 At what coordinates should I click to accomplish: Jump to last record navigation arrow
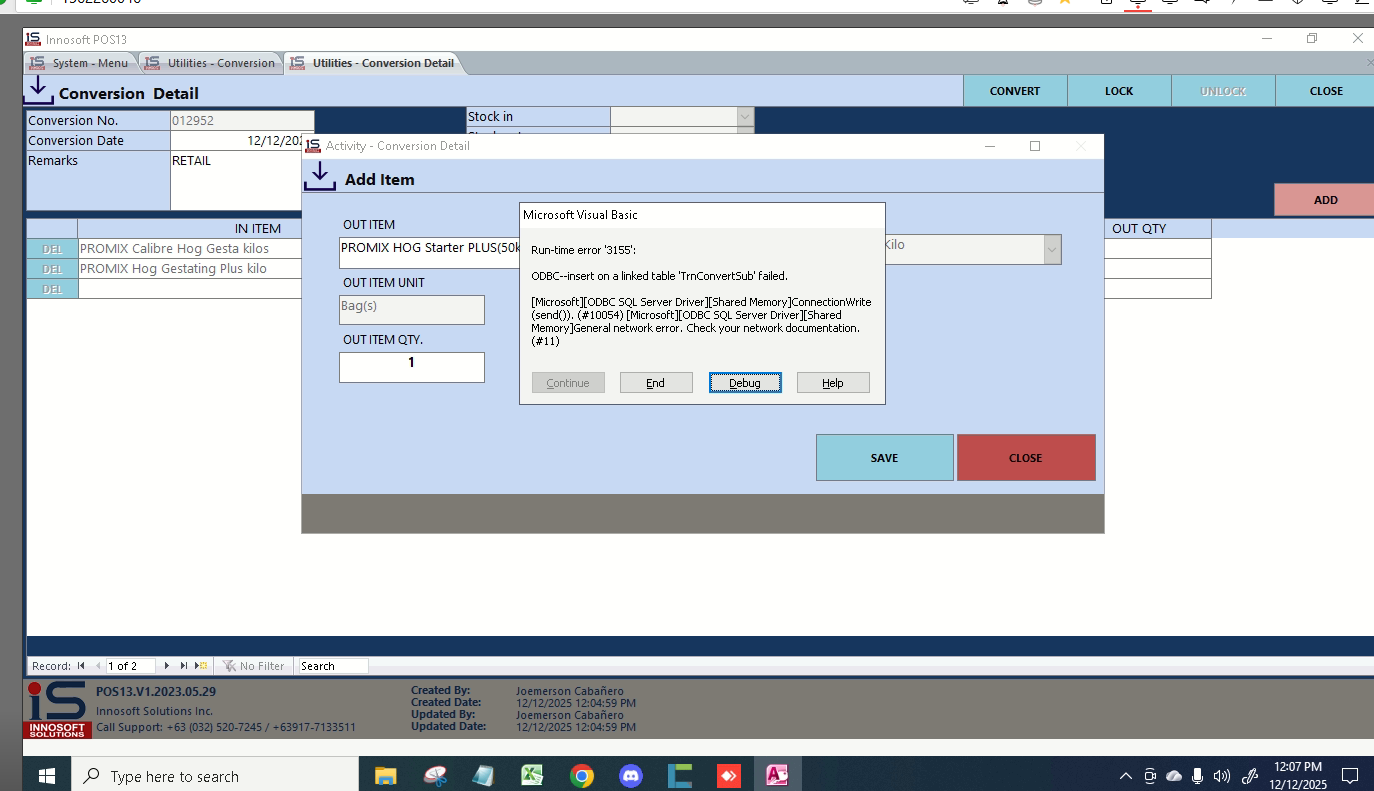coord(183,666)
